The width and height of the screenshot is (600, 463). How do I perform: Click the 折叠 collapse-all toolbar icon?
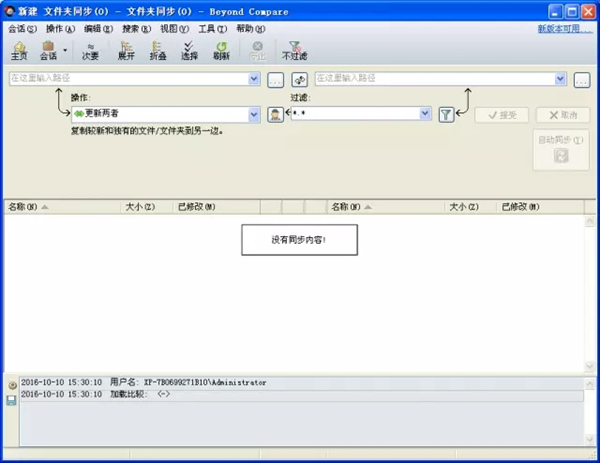(x=158, y=51)
